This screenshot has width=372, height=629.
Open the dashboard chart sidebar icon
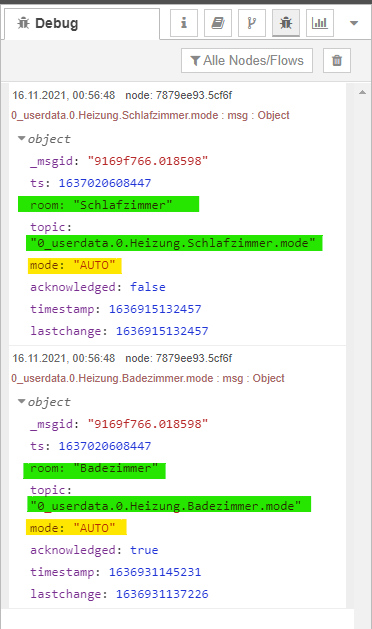tap(320, 23)
